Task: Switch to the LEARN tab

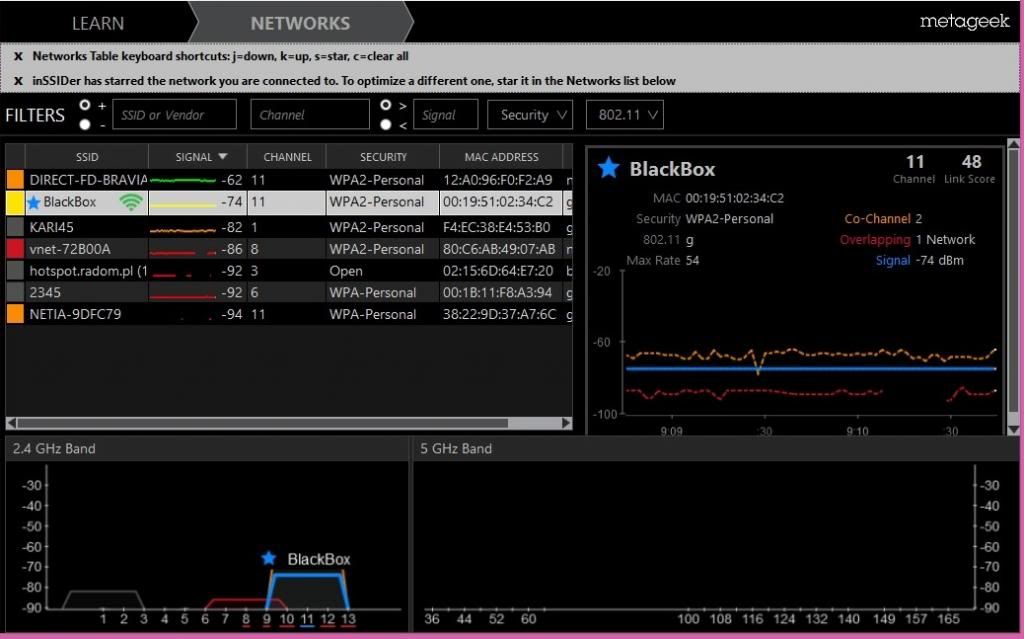Action: [x=98, y=24]
